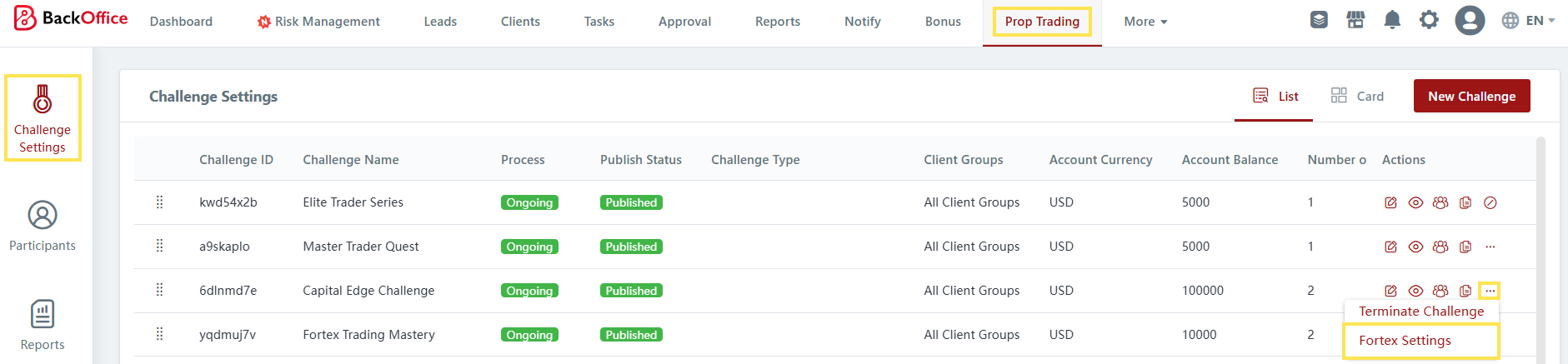Viewport: 1568px width, 364px height.
Task: Open participants icon for Master Trader Quest
Action: pos(1440,247)
